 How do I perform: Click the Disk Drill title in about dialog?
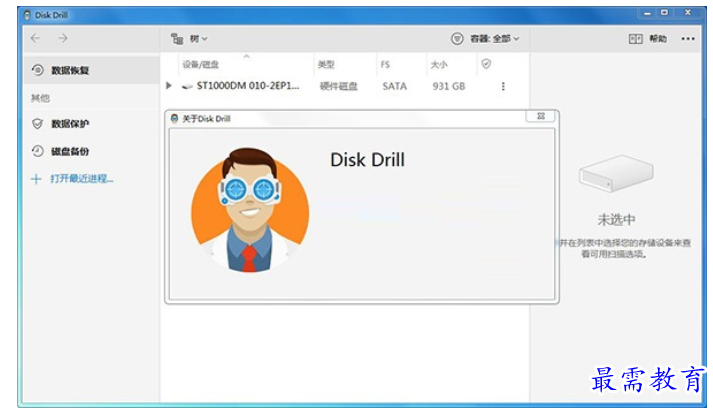point(367,160)
